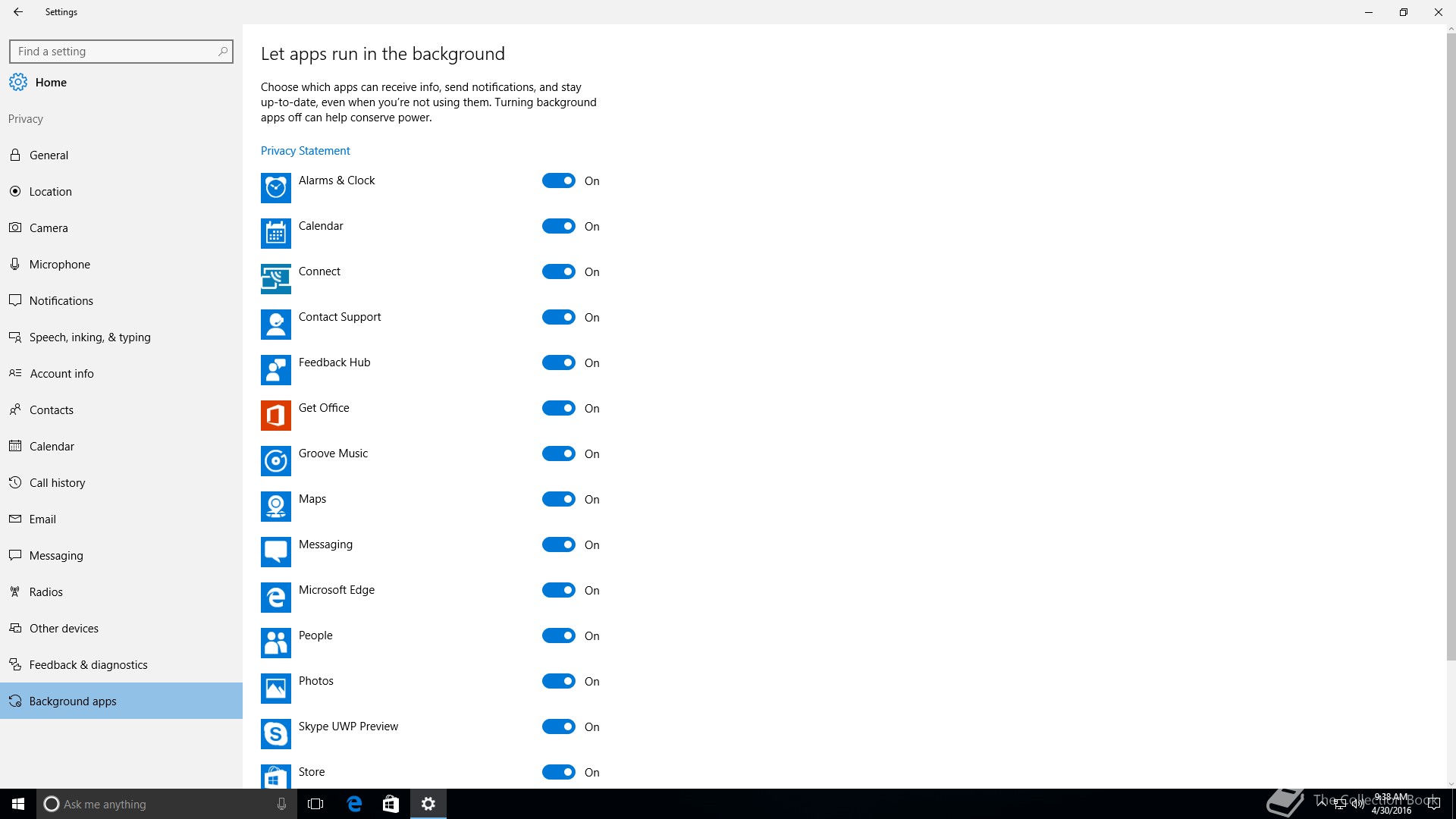Viewport: 1456px width, 819px height.
Task: Select Contacts in the sidebar
Action: tap(121, 409)
